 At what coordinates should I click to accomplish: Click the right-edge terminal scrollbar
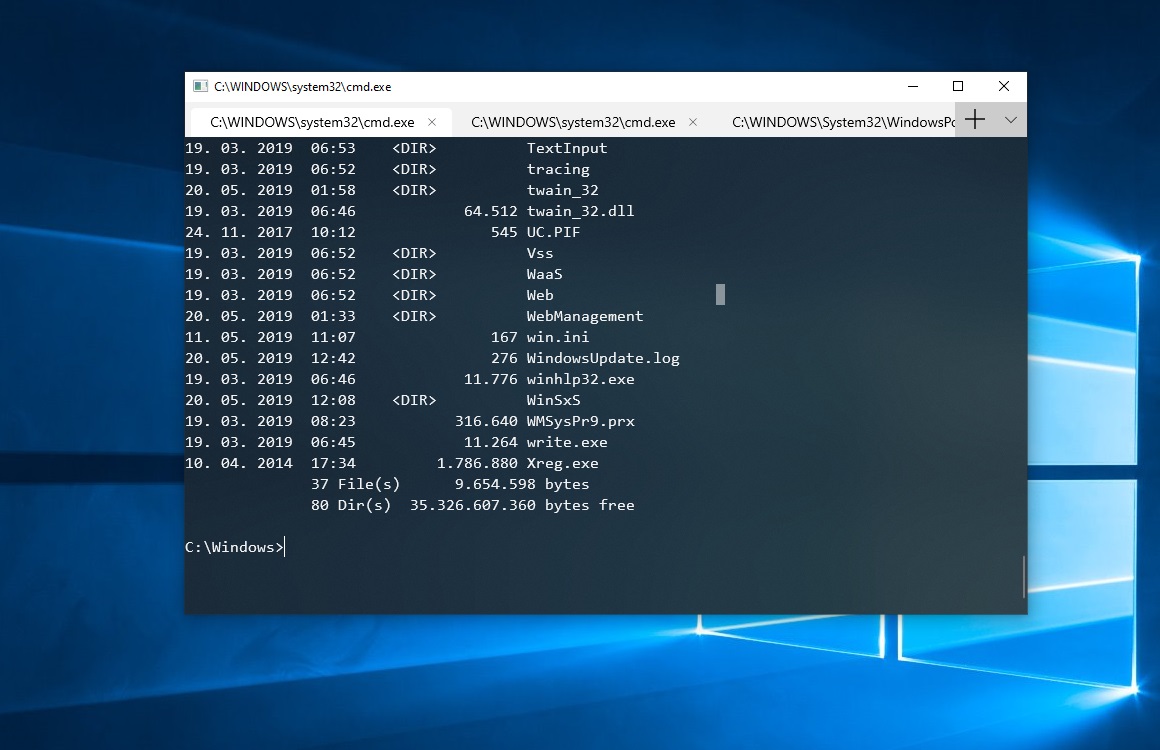click(1023, 578)
